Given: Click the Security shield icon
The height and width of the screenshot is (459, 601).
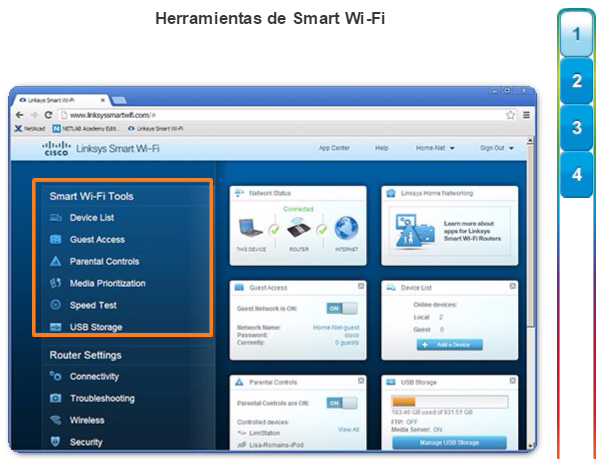Looking at the screenshot, I should pos(56,442).
